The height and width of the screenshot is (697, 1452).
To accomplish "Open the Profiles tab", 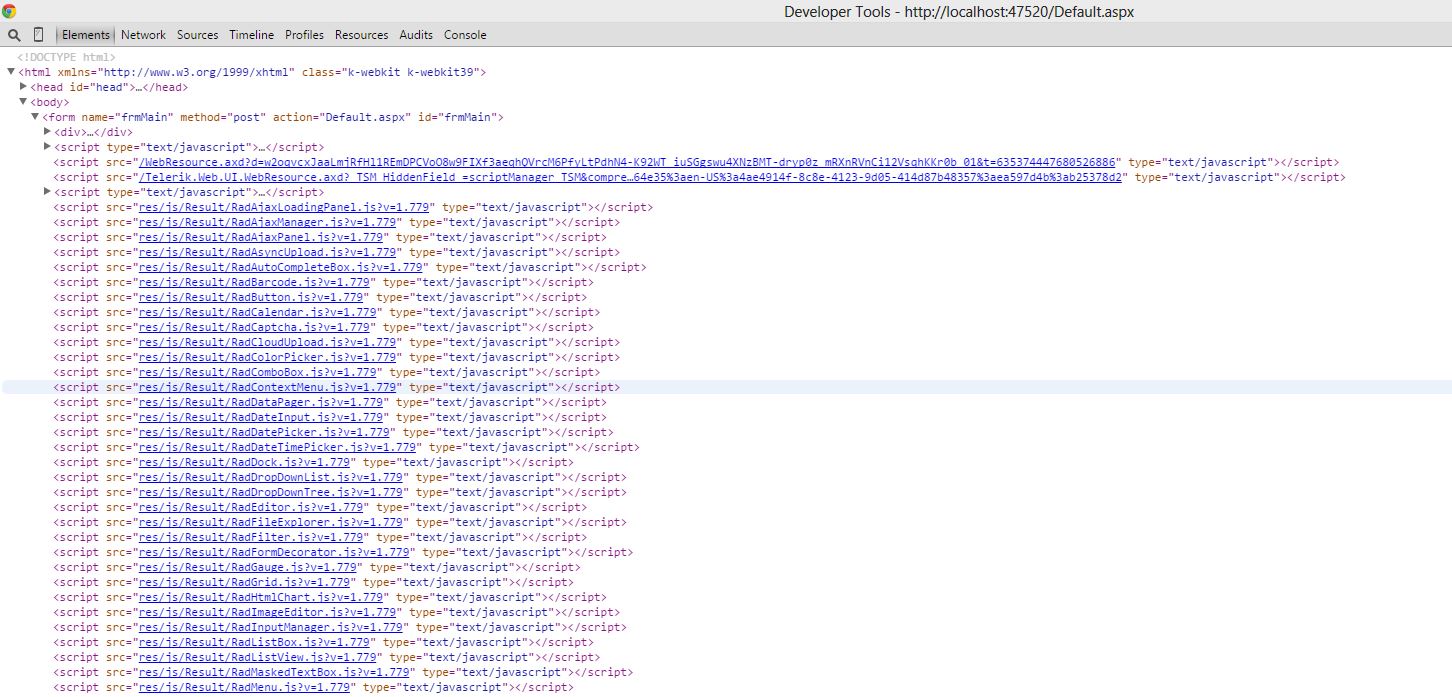I will click(x=304, y=35).
